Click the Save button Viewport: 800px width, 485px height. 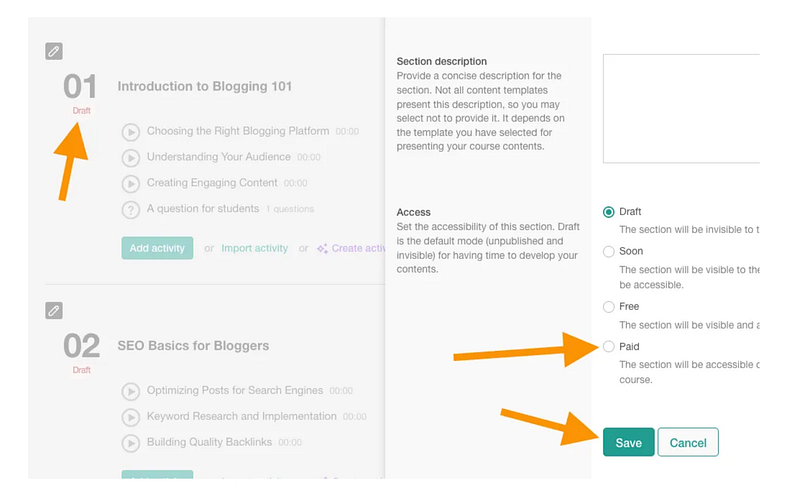pos(628,442)
